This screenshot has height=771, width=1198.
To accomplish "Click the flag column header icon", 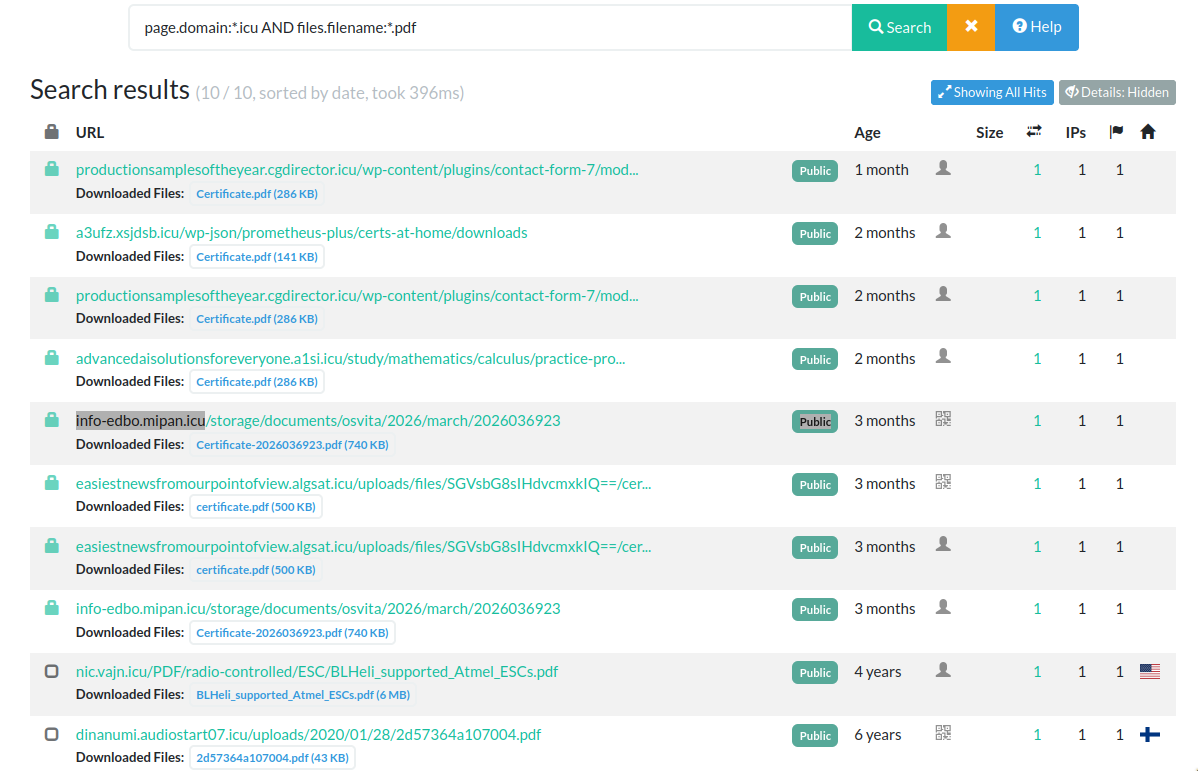I will tap(1116, 131).
